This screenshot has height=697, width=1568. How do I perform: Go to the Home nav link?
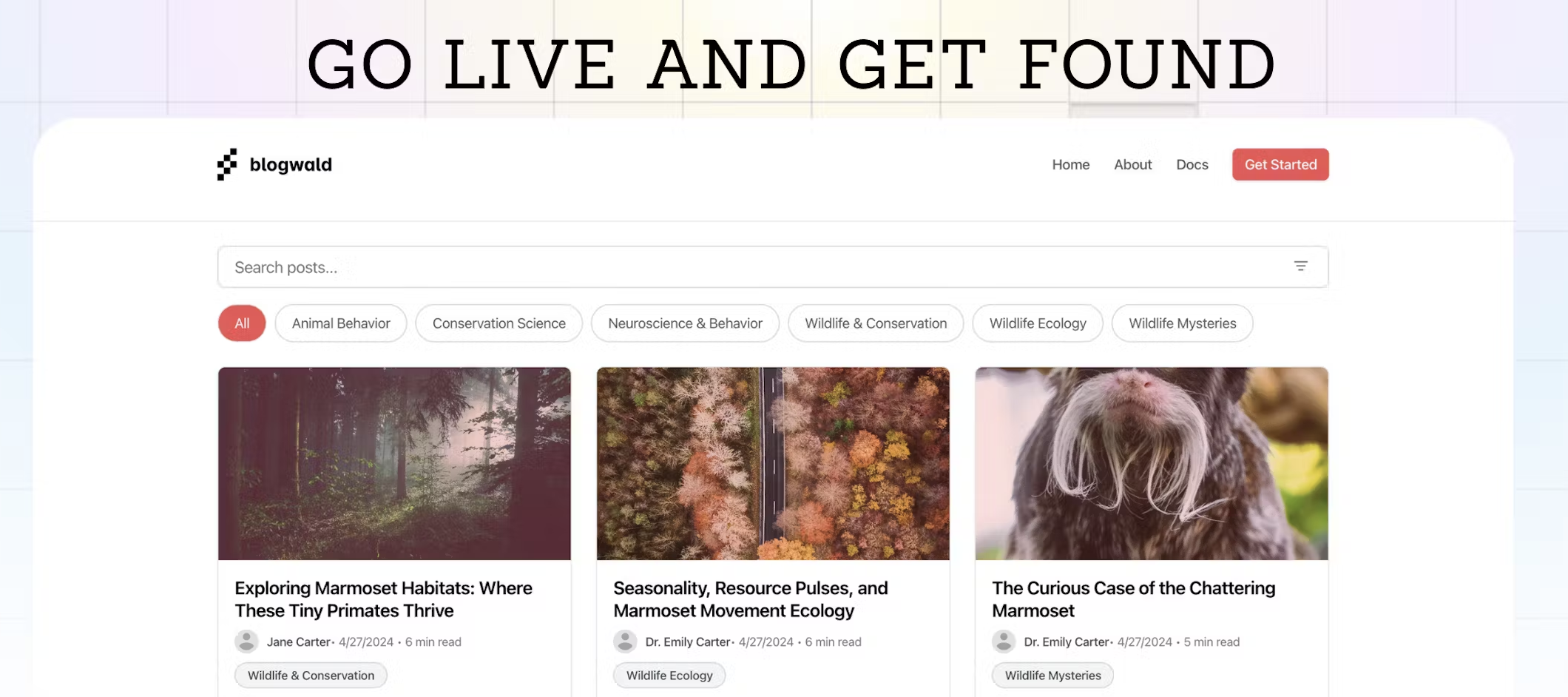1070,164
